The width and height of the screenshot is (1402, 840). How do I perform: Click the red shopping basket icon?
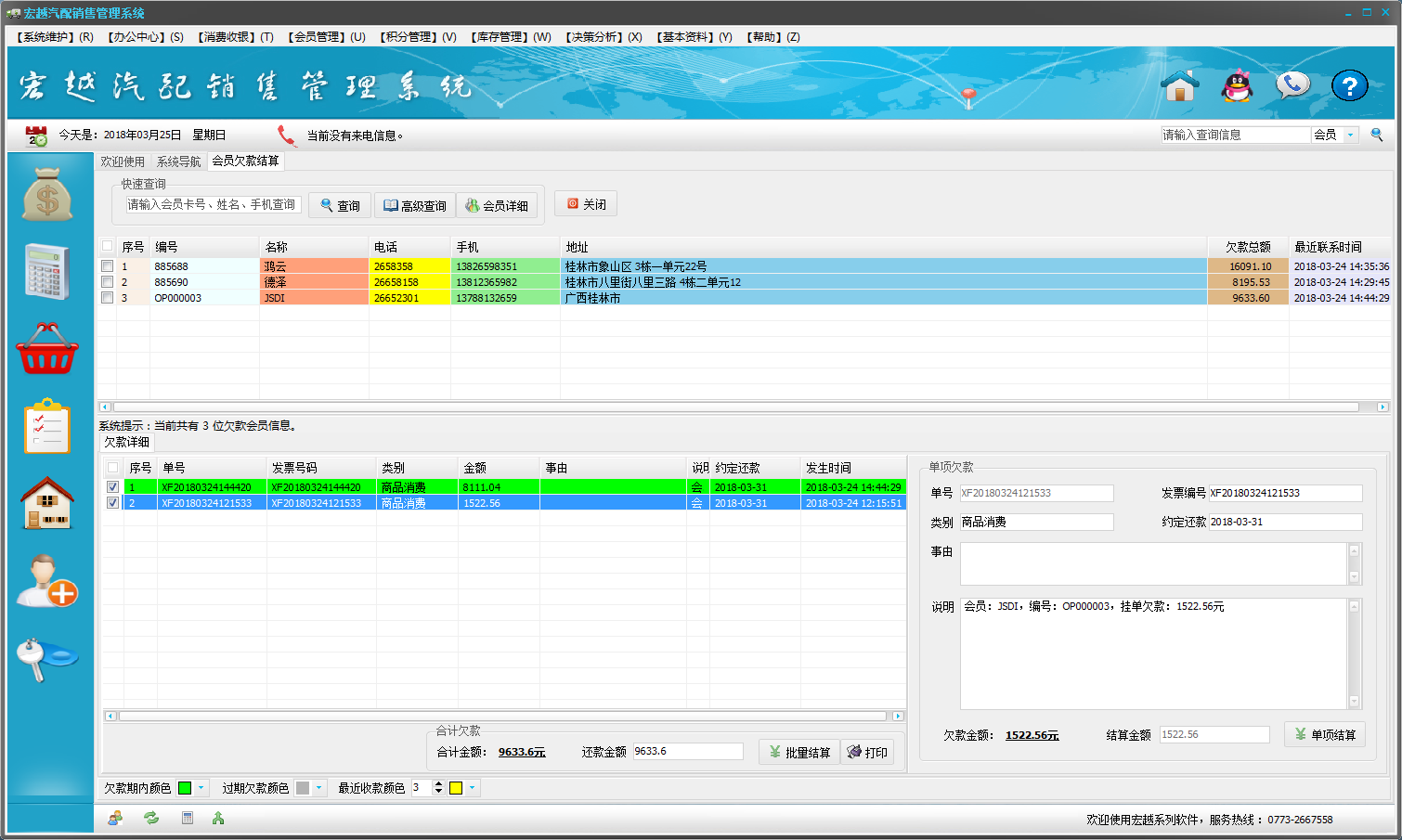point(47,349)
